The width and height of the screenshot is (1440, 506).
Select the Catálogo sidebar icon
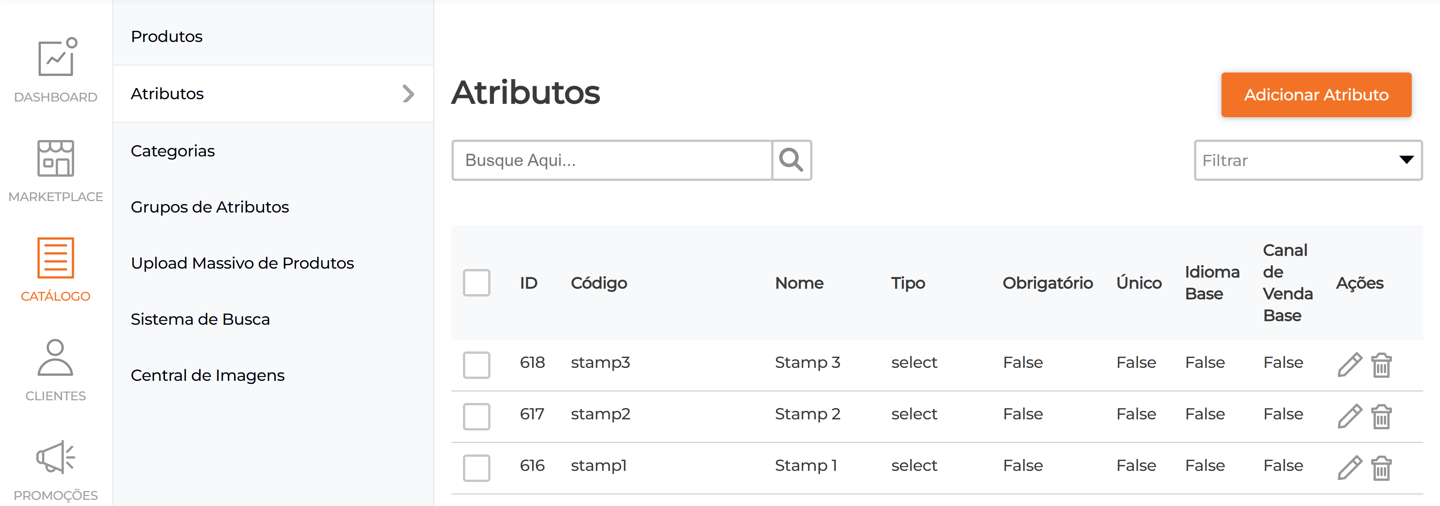[x=56, y=259]
